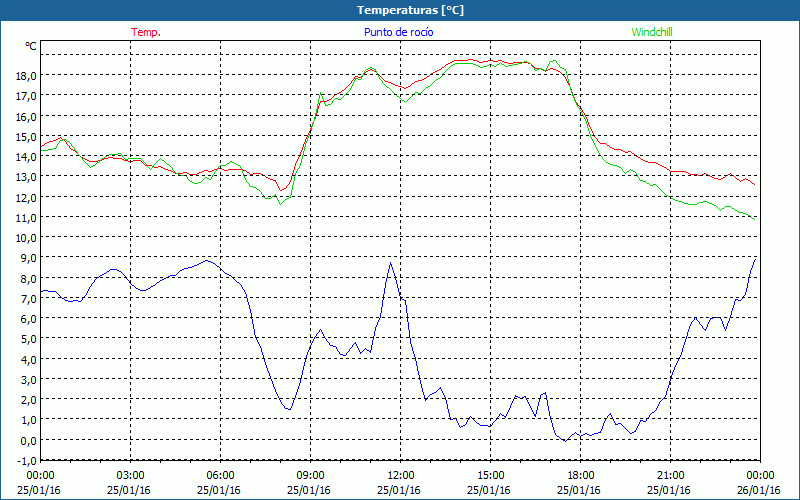Image resolution: width=800 pixels, height=500 pixels.
Task: Click the 4,0 y-axis value
Action: point(31,360)
